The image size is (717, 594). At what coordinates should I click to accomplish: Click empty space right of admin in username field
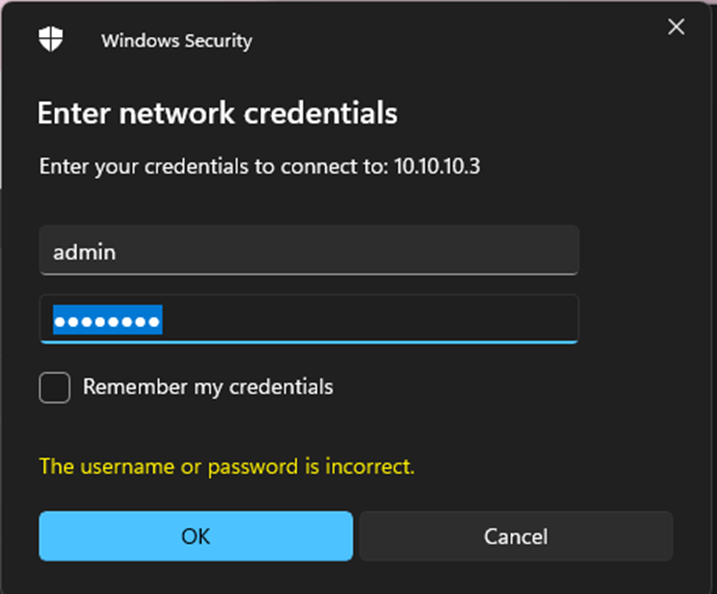click(x=350, y=251)
